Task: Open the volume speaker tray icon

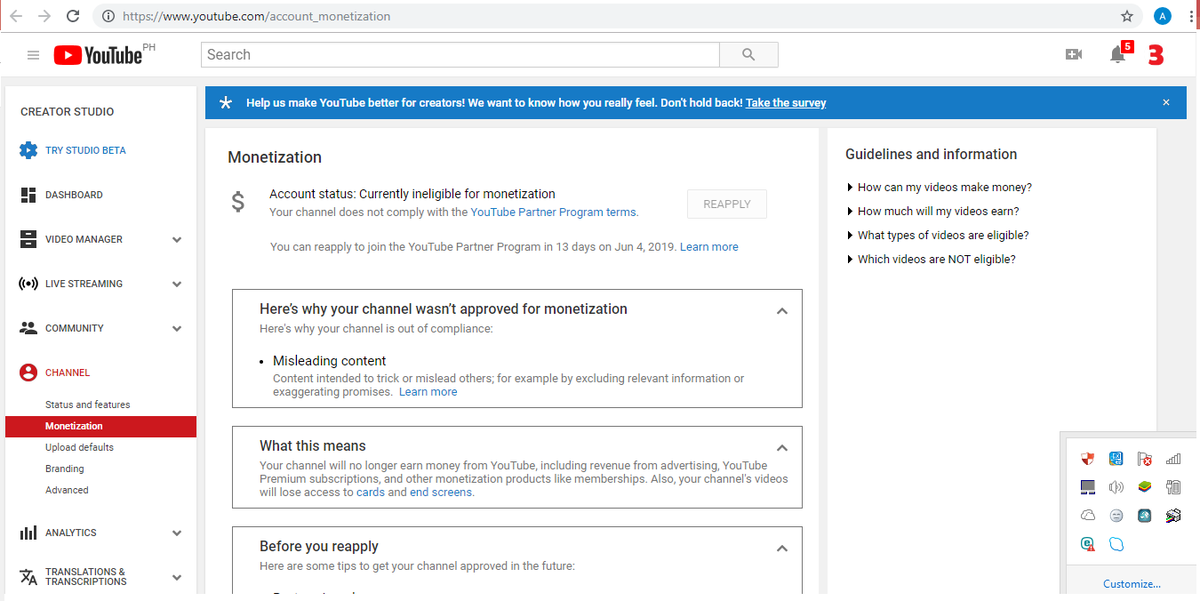Action: coord(1116,487)
